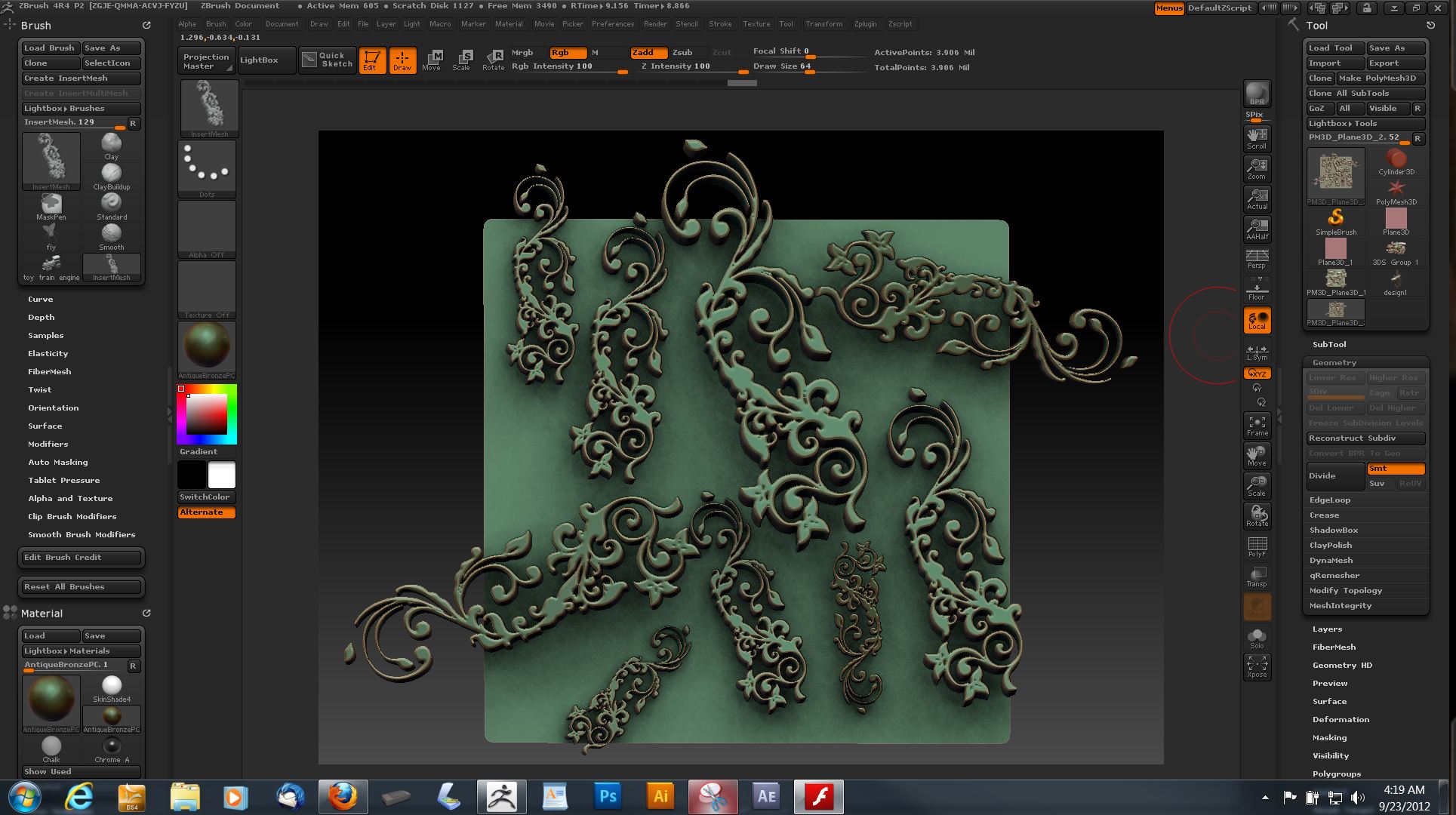Choose the SkinShade4 material
The image size is (1456, 815).
[x=112, y=689]
